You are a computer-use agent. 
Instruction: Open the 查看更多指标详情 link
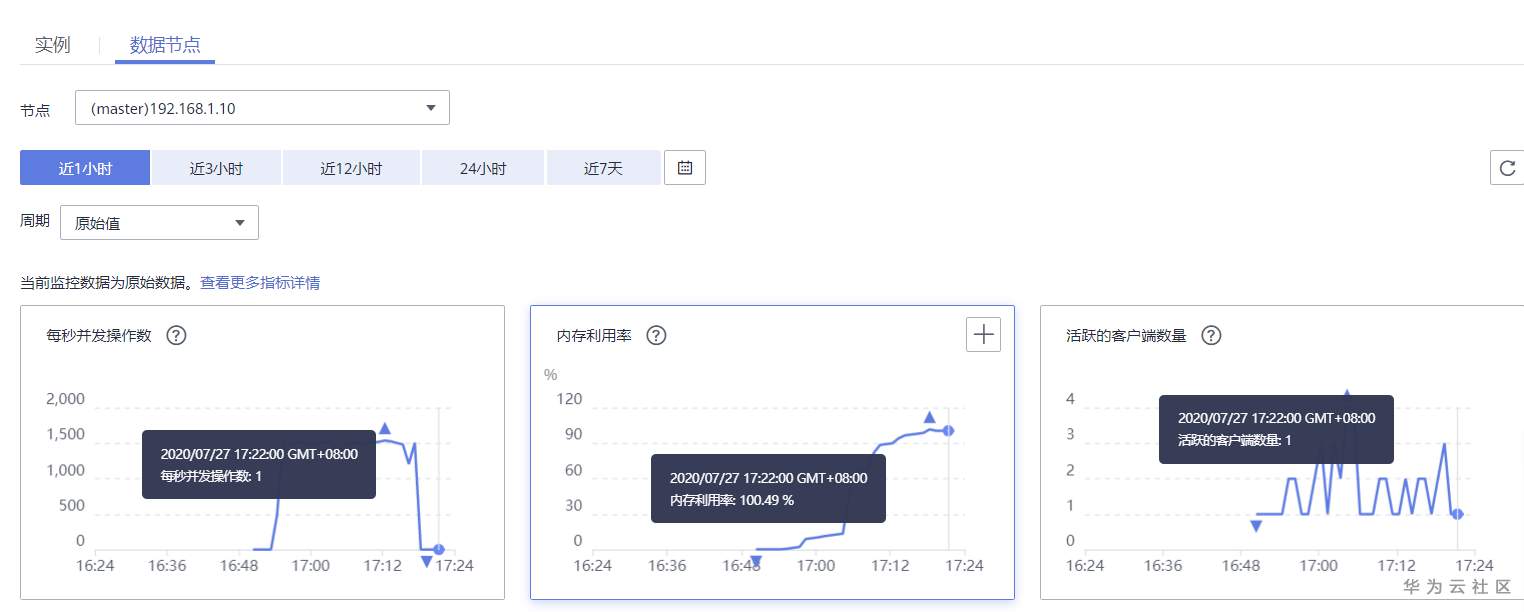260,283
